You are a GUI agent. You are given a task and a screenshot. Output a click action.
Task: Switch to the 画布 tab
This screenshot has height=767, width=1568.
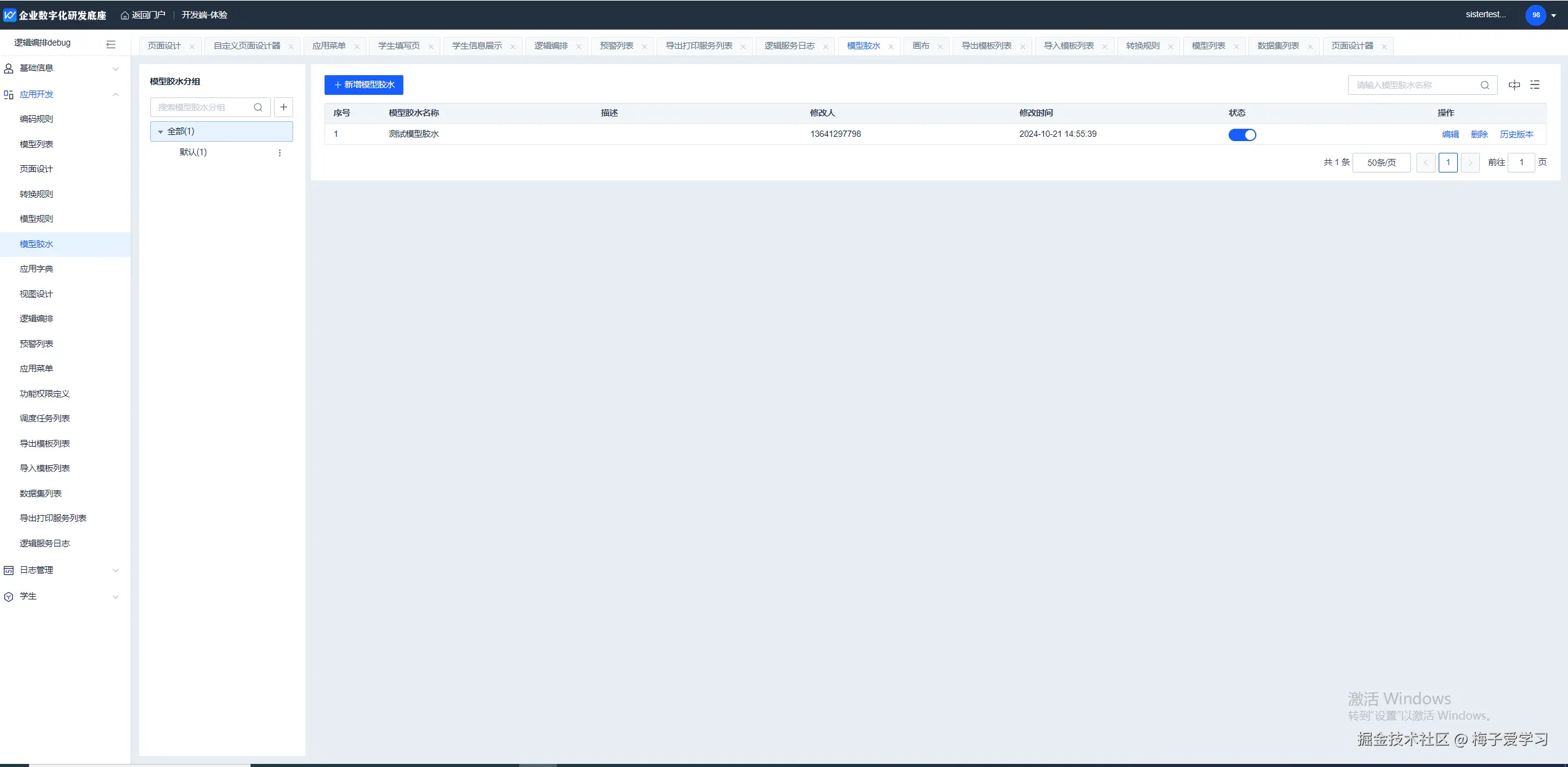[921, 46]
